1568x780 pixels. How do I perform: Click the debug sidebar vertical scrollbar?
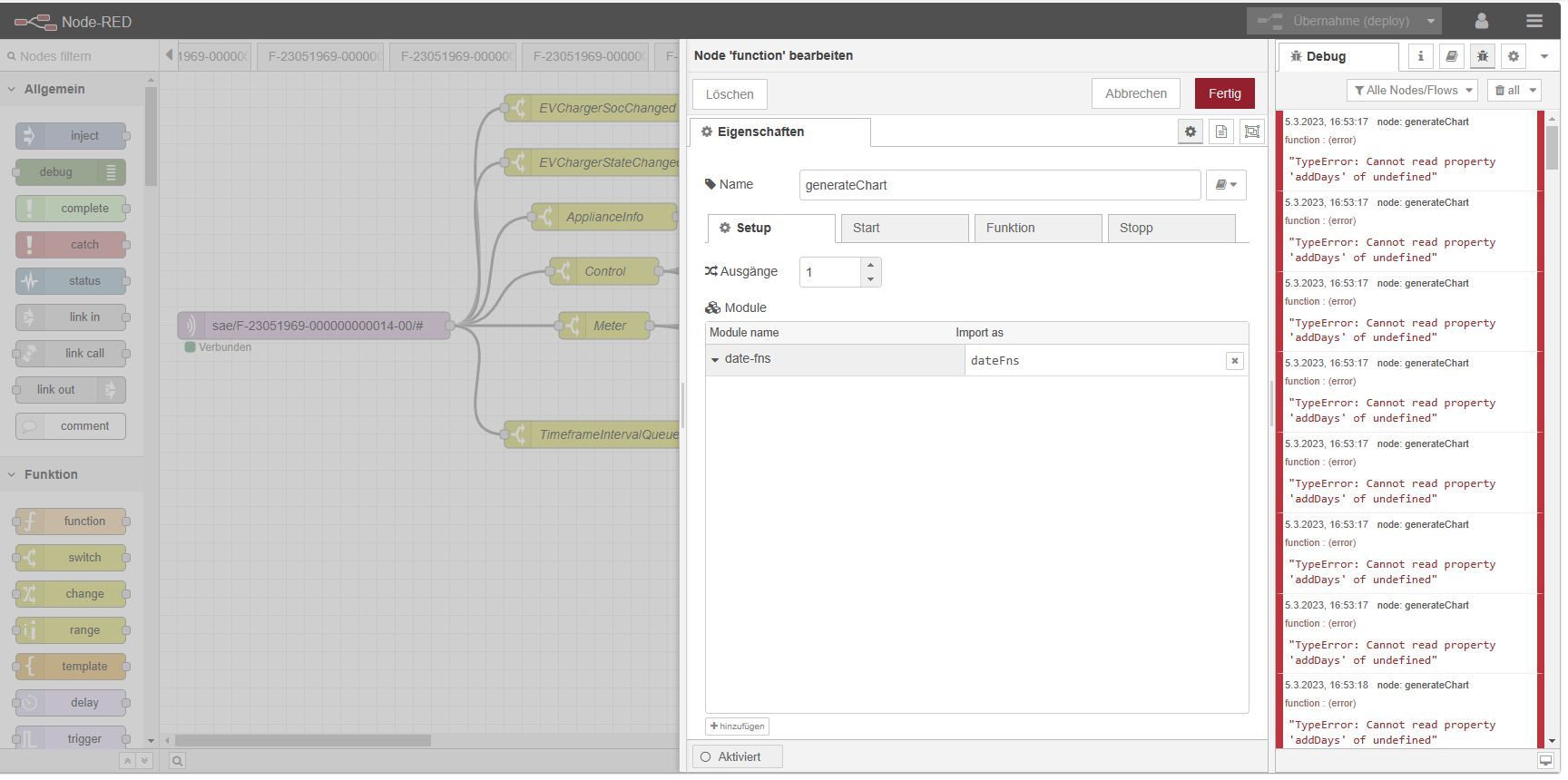(1552, 147)
